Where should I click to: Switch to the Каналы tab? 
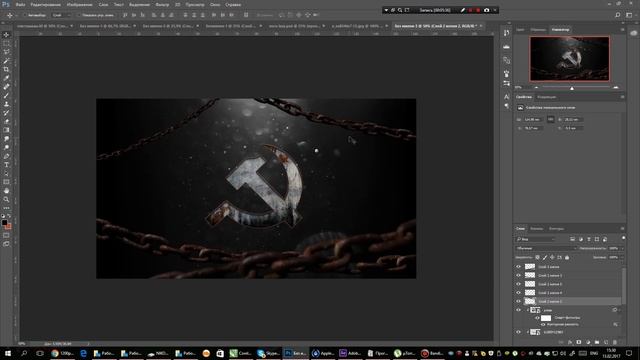536,229
